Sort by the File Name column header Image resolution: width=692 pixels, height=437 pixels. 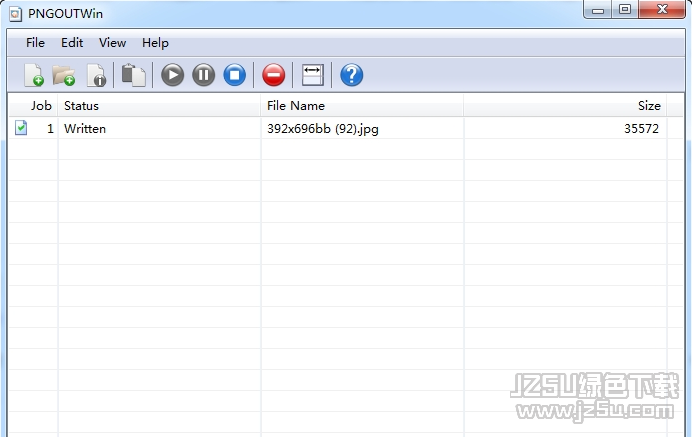[362, 105]
